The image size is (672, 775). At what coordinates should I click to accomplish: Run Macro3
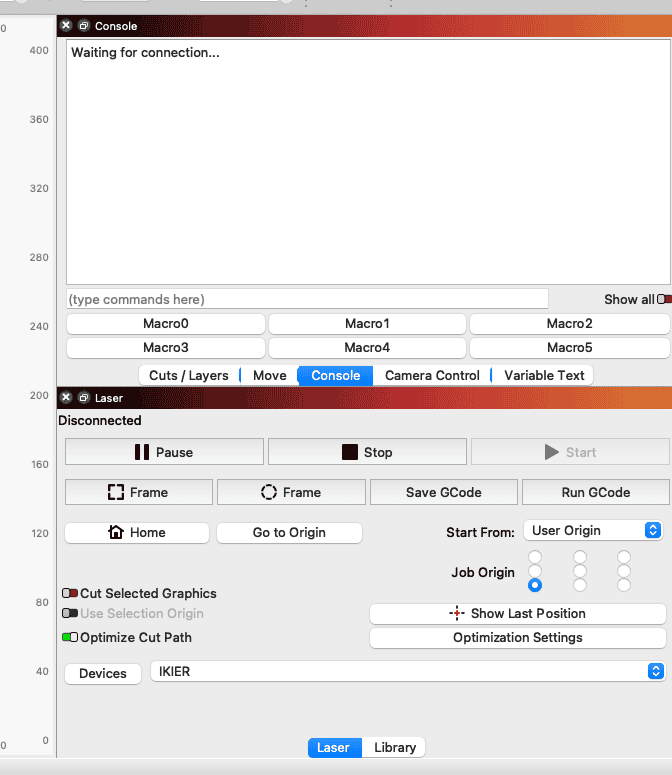(166, 347)
